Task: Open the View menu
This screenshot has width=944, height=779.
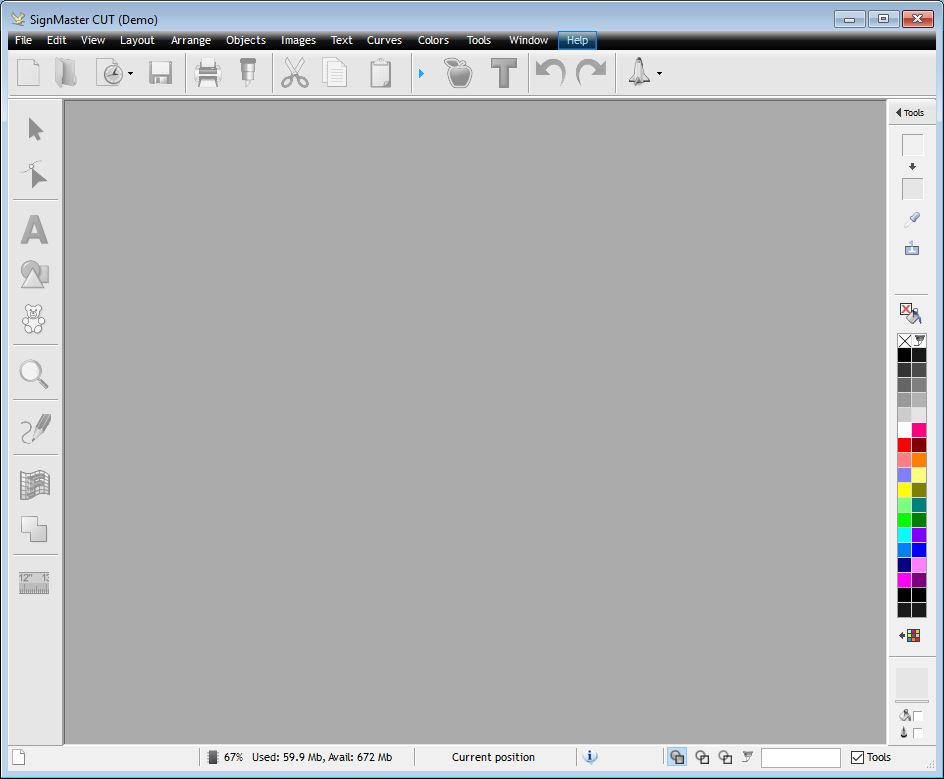Action: pos(93,40)
